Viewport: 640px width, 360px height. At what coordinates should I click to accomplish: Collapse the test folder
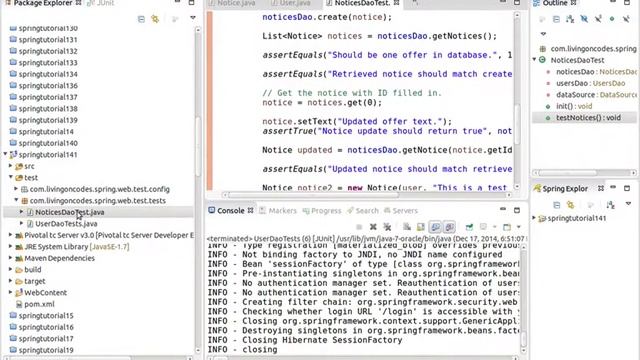(x=11, y=177)
